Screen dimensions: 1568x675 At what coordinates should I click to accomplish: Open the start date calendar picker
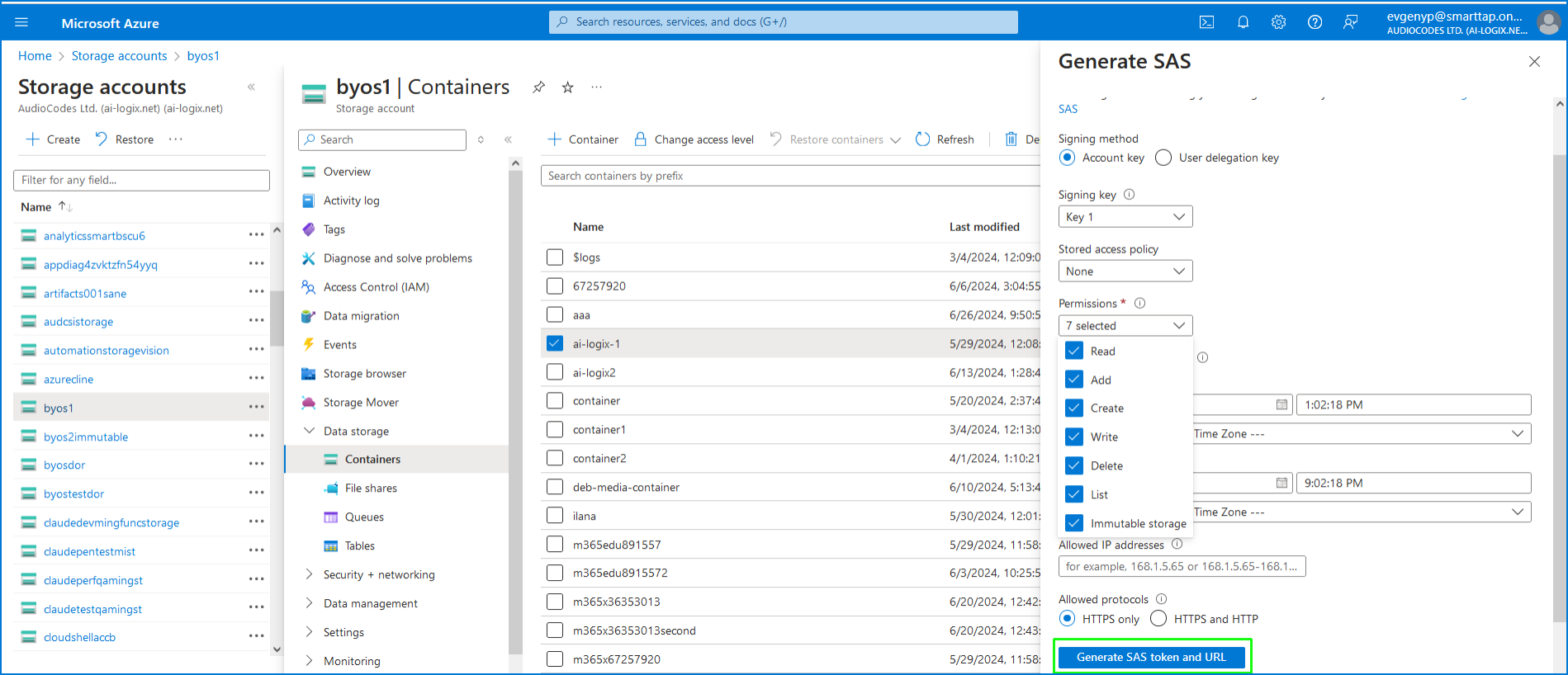point(1281,404)
